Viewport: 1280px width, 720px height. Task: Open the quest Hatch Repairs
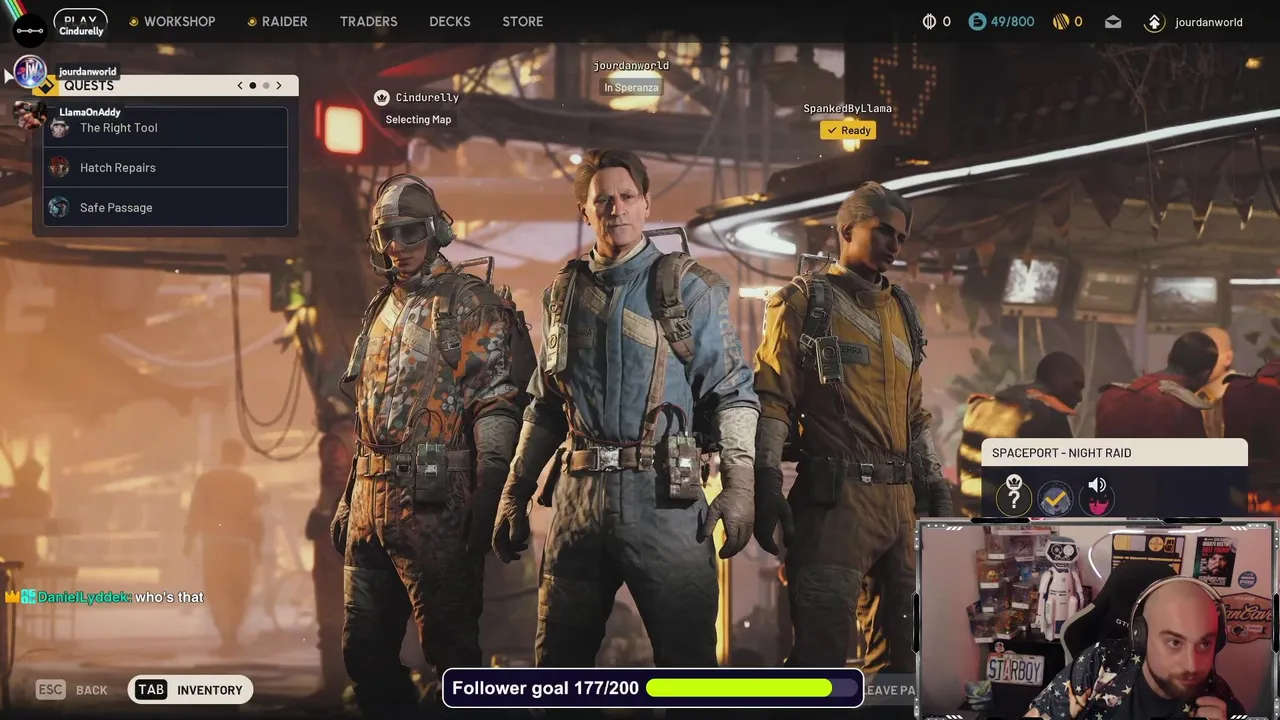pos(166,168)
